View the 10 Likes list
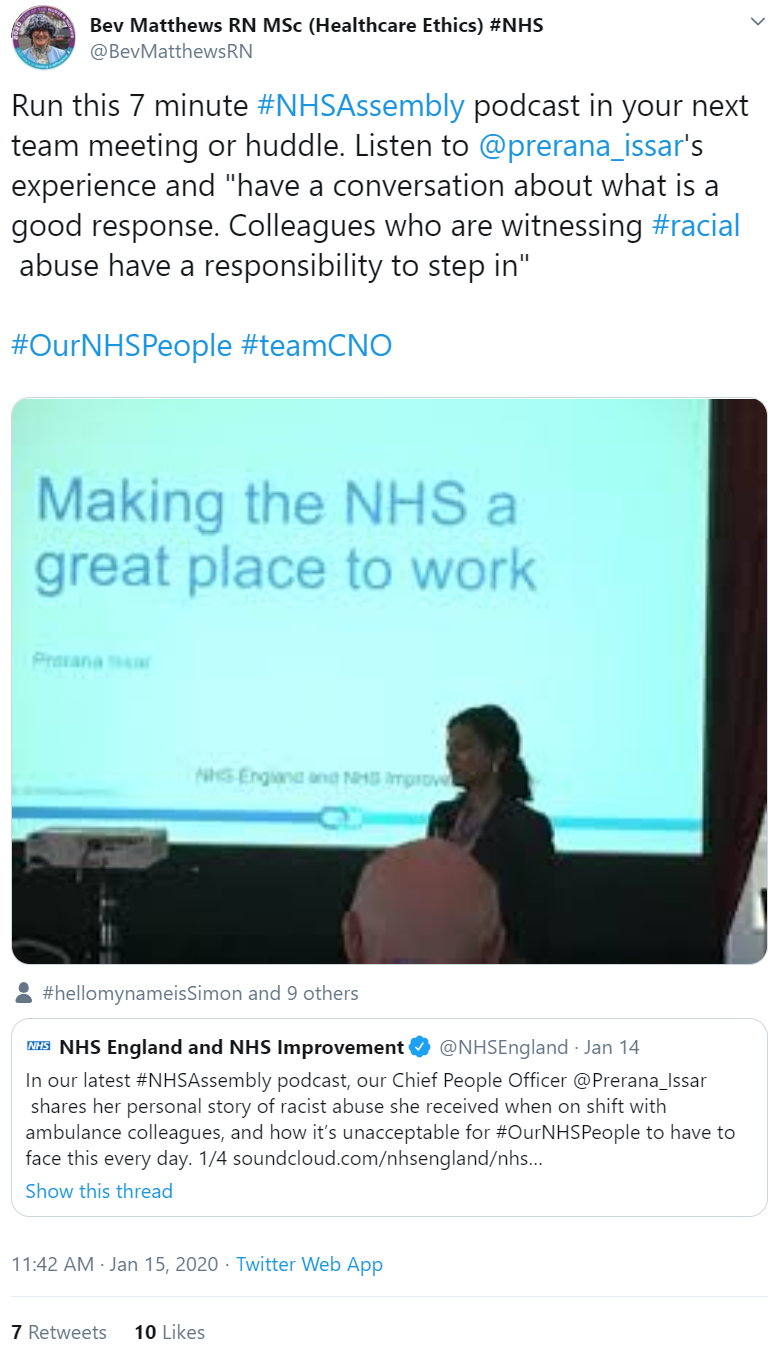 tap(169, 1332)
